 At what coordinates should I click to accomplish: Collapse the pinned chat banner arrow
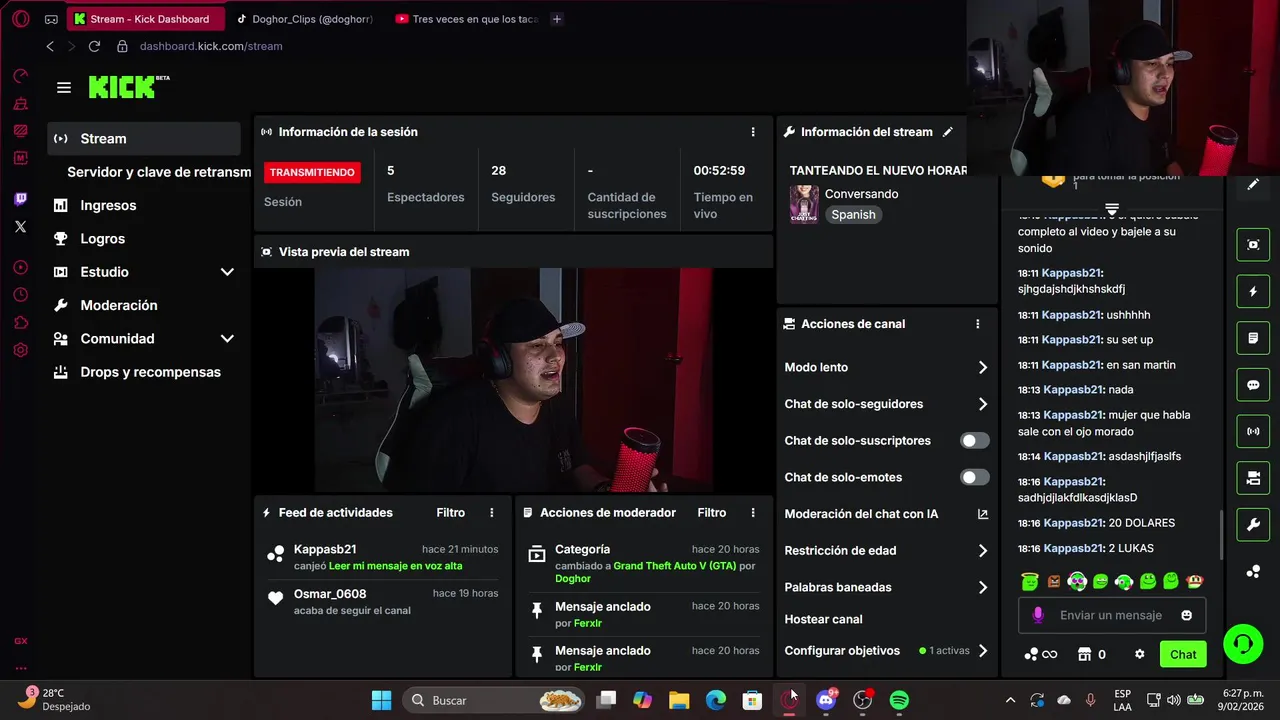[1111, 210]
